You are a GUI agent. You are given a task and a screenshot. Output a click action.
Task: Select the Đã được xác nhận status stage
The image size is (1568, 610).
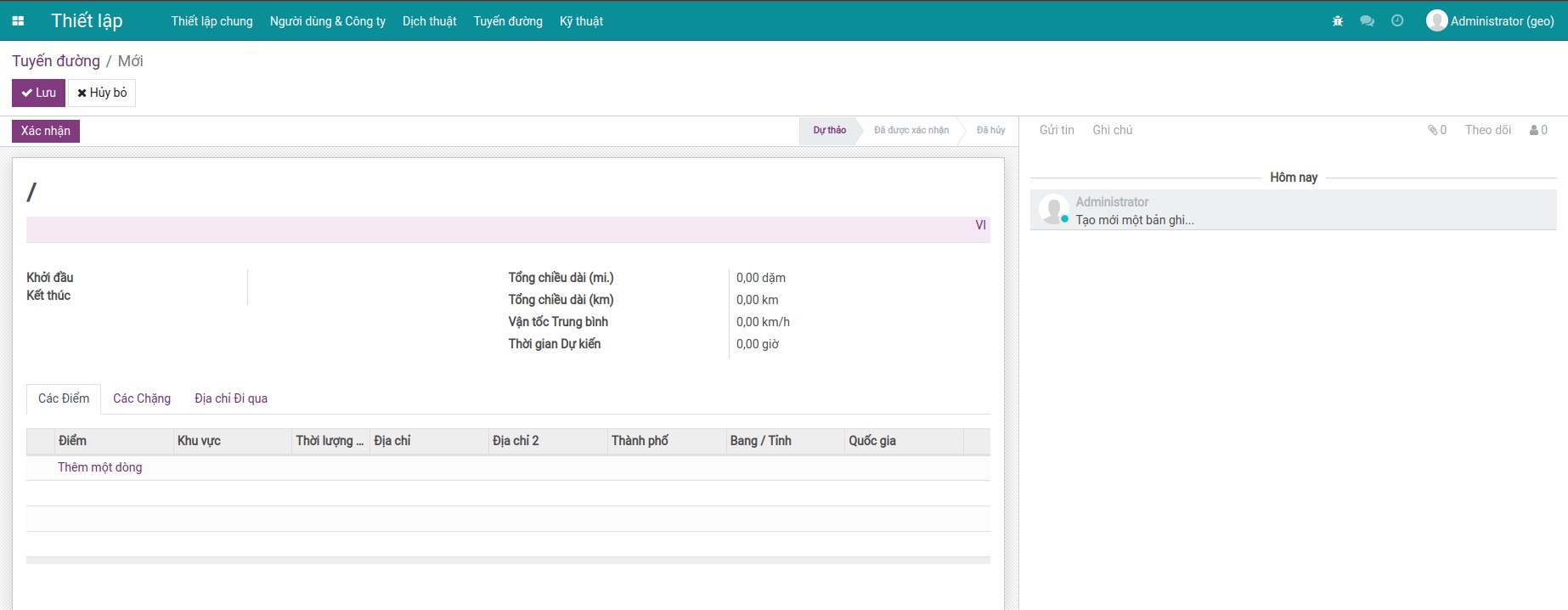coord(911,130)
